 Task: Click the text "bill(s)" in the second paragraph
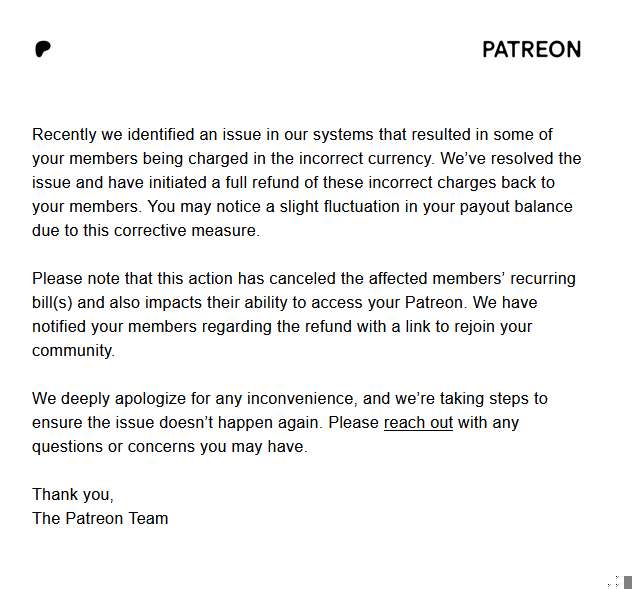tap(52, 303)
